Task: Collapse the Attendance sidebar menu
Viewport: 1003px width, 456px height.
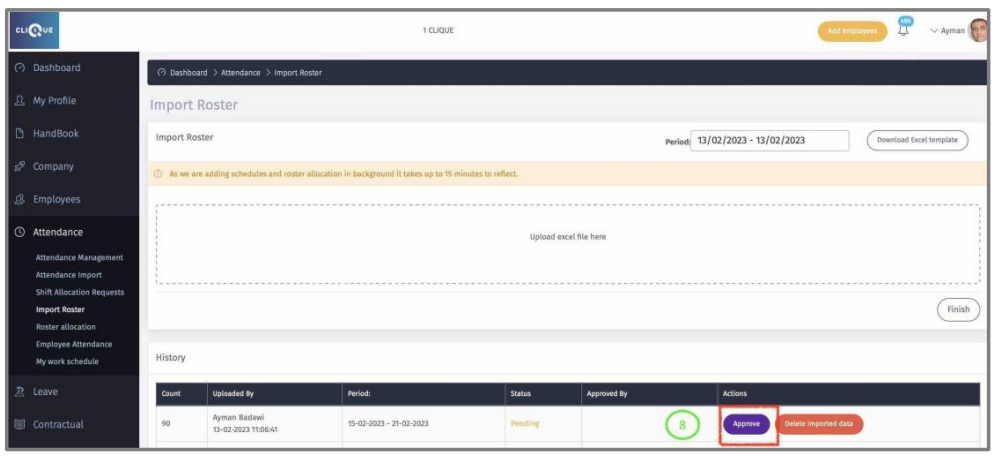Action: click(x=58, y=232)
